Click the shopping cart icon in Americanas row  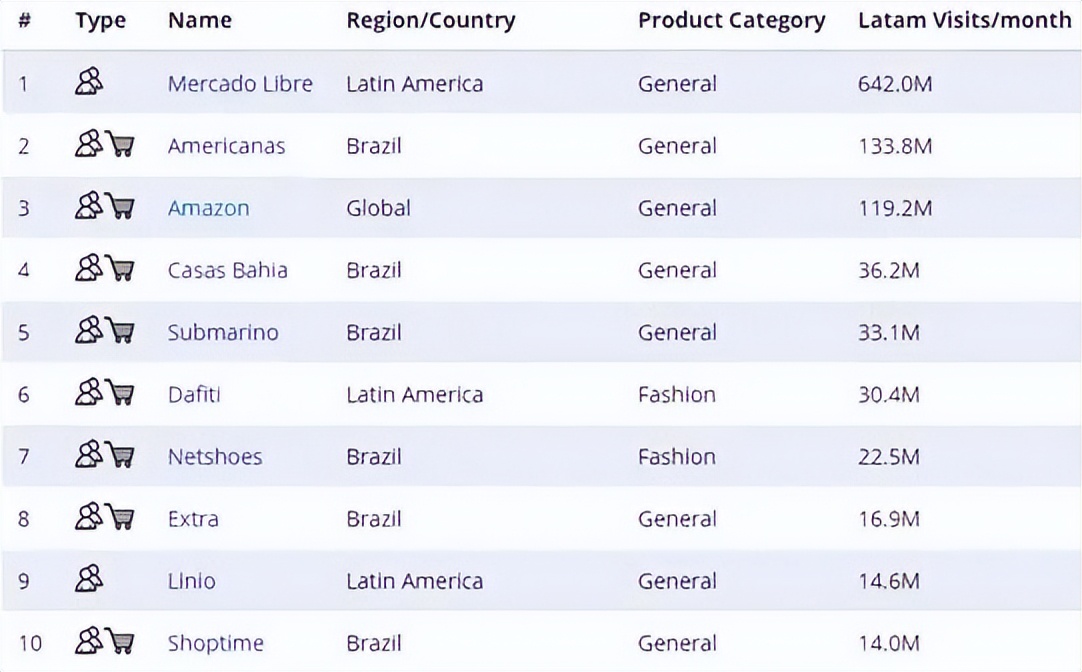click(120, 146)
